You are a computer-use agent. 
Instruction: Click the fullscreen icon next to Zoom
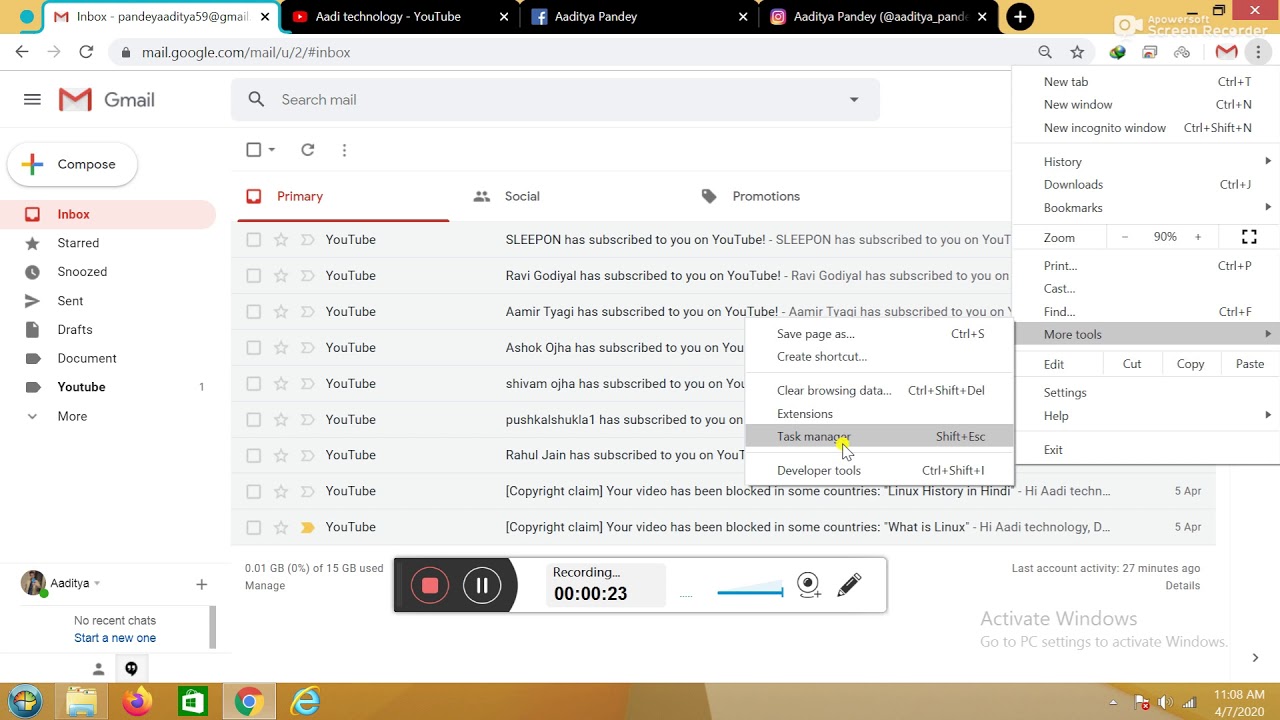(1249, 237)
